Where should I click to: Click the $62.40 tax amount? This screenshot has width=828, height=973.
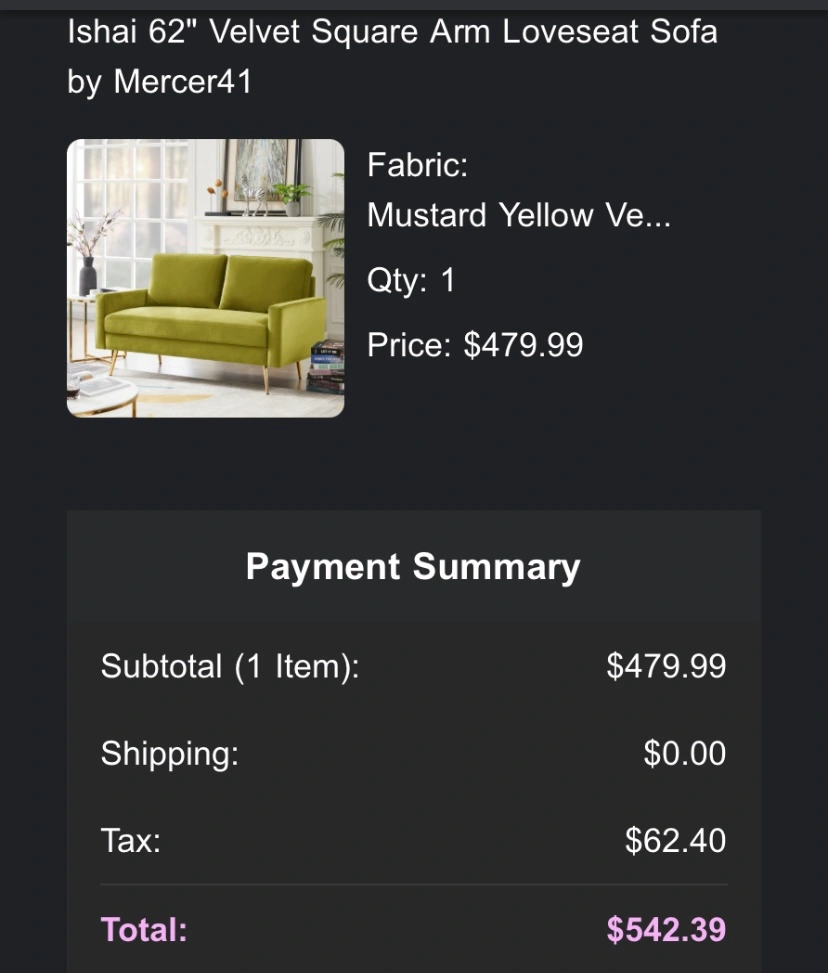click(676, 840)
